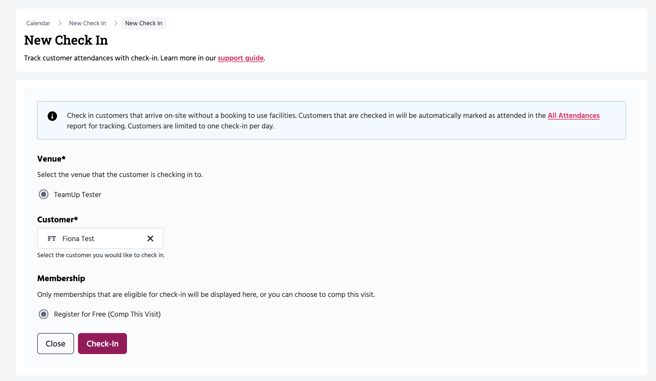Click the Close button
This screenshot has height=381, width=656.
click(55, 343)
